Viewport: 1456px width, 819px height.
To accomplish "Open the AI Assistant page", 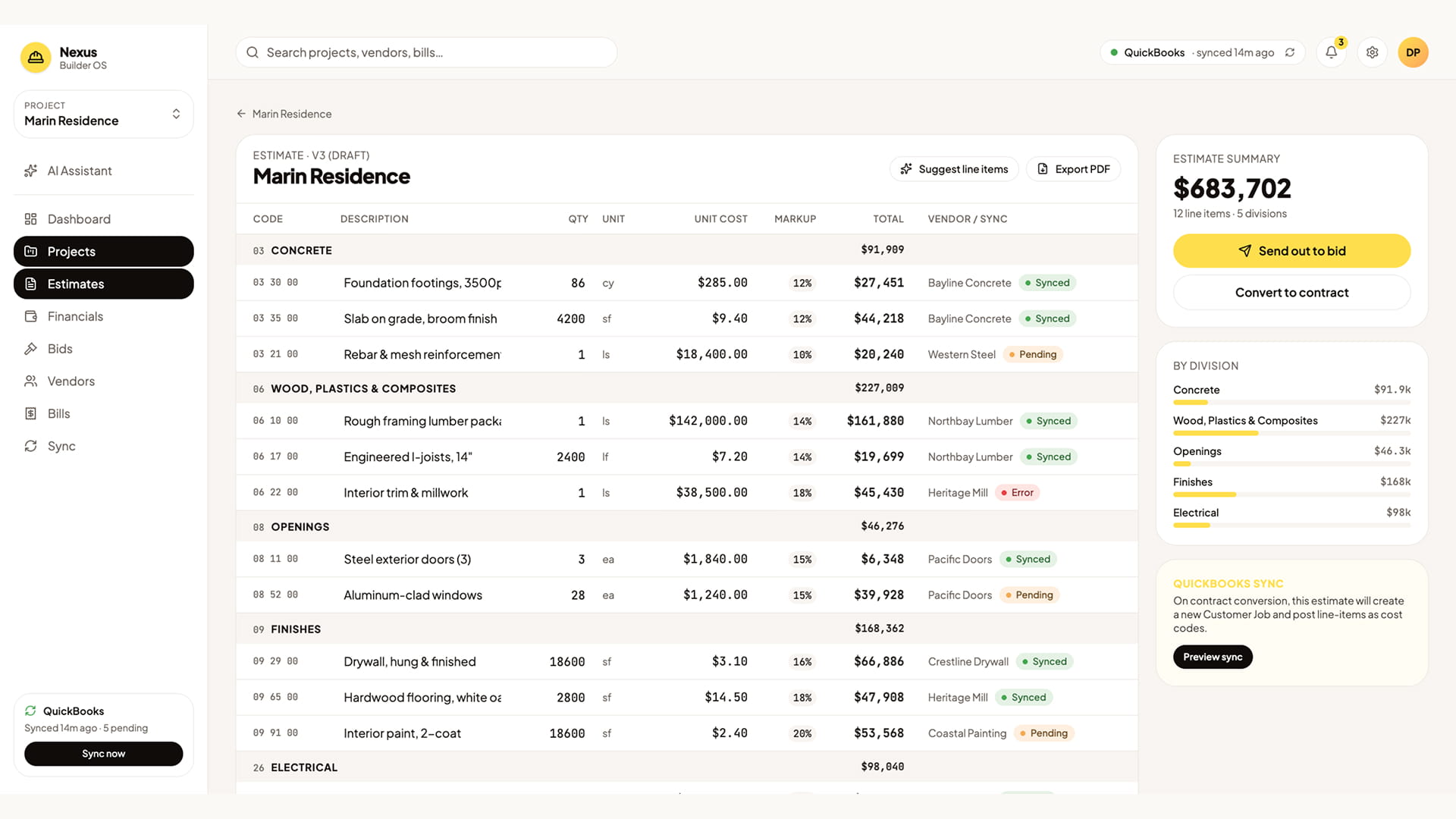I will [104, 171].
